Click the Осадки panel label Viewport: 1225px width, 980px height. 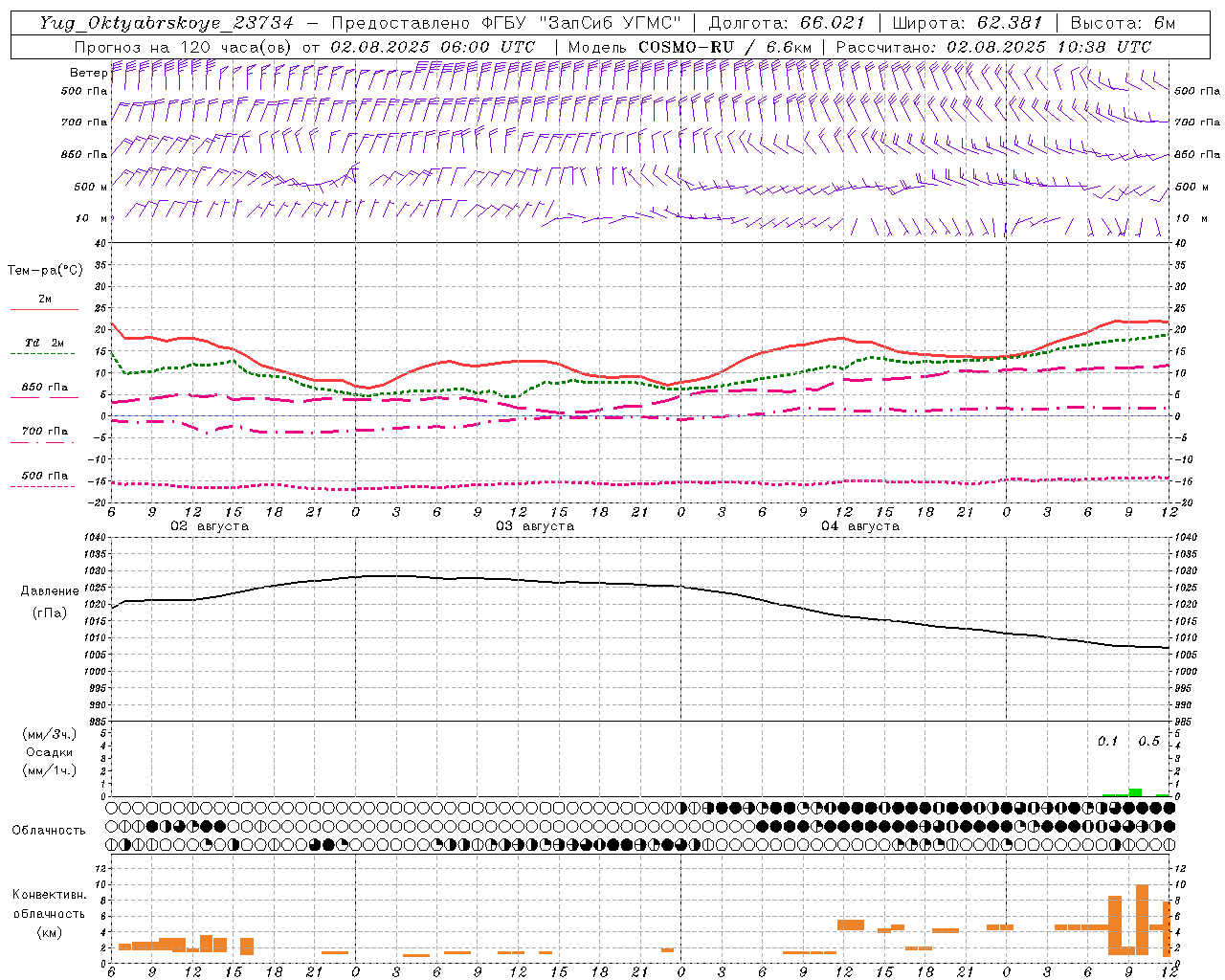(50, 752)
